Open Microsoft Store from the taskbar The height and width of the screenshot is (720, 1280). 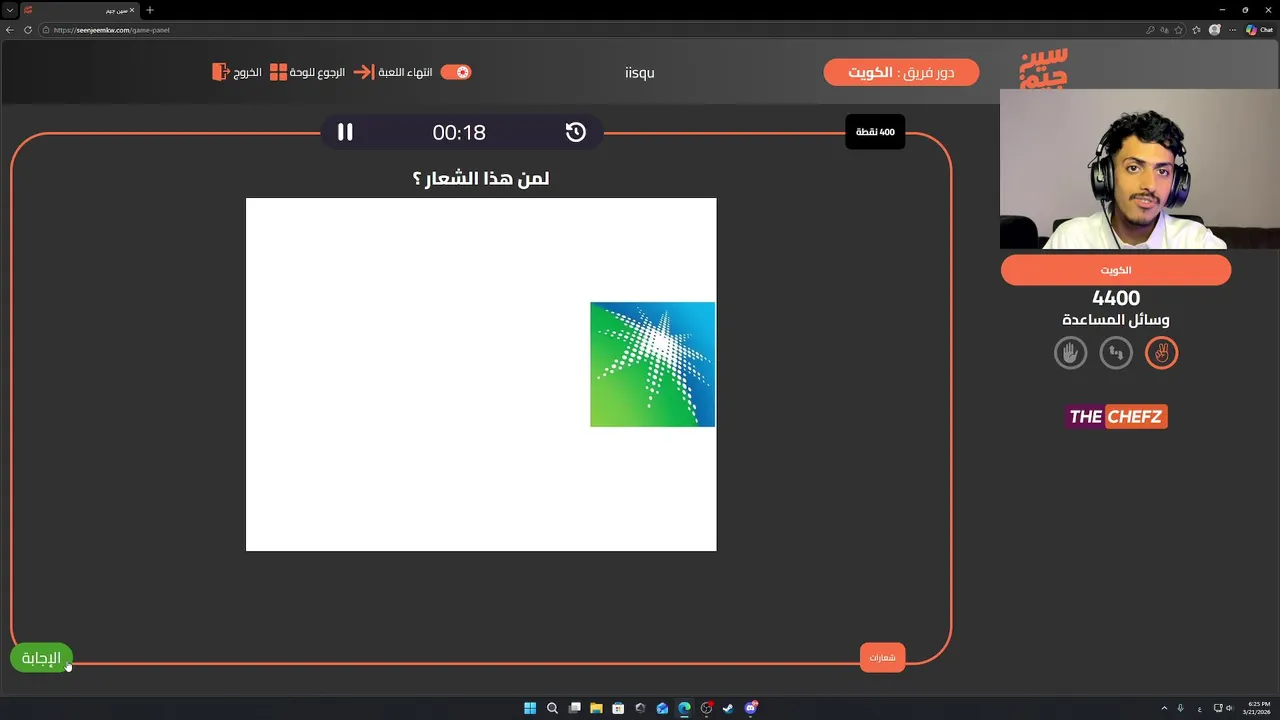click(x=618, y=709)
